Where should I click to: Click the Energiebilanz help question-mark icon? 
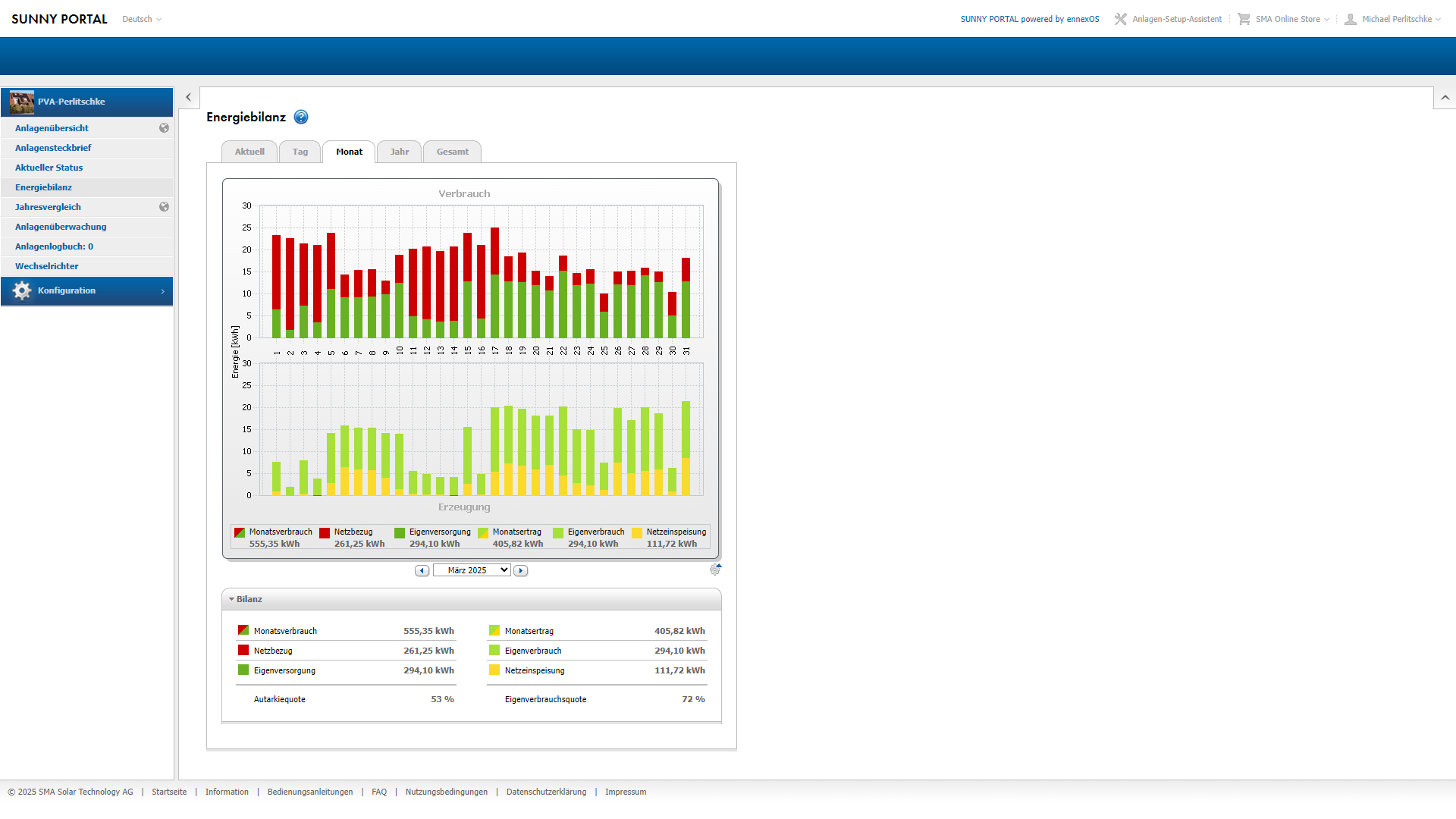301,117
